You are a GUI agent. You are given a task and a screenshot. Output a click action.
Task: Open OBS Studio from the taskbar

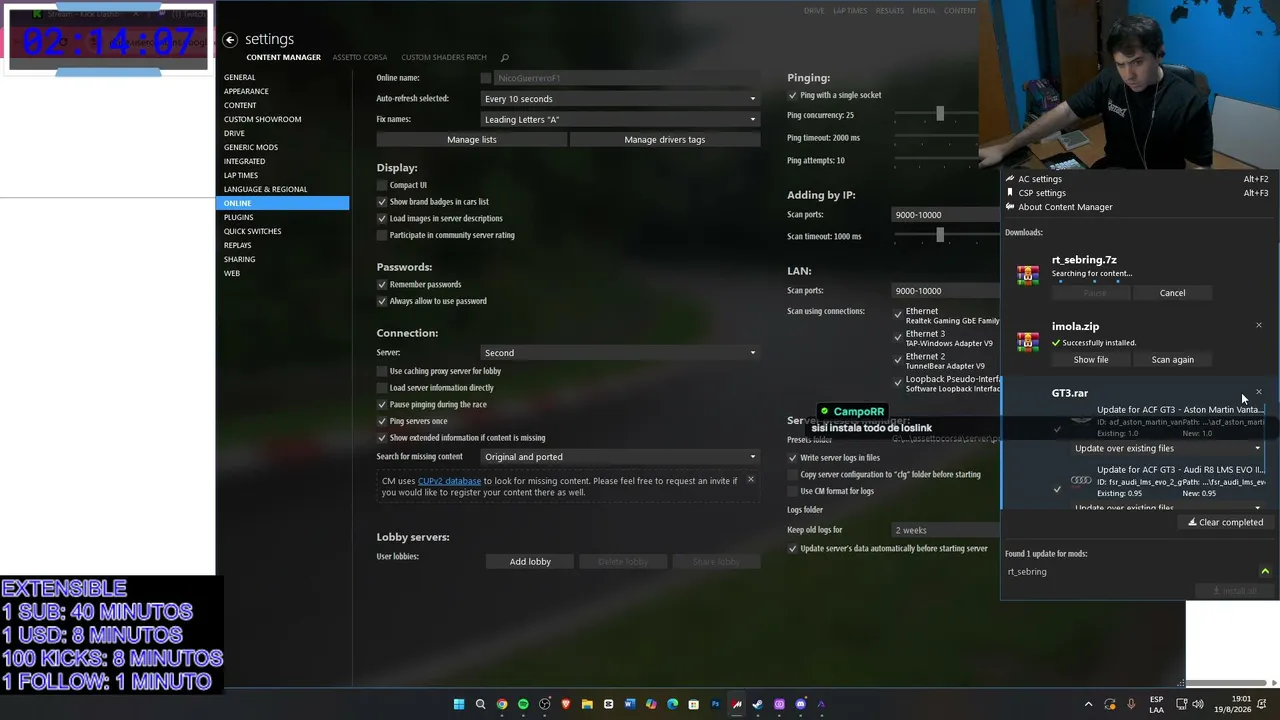point(544,704)
